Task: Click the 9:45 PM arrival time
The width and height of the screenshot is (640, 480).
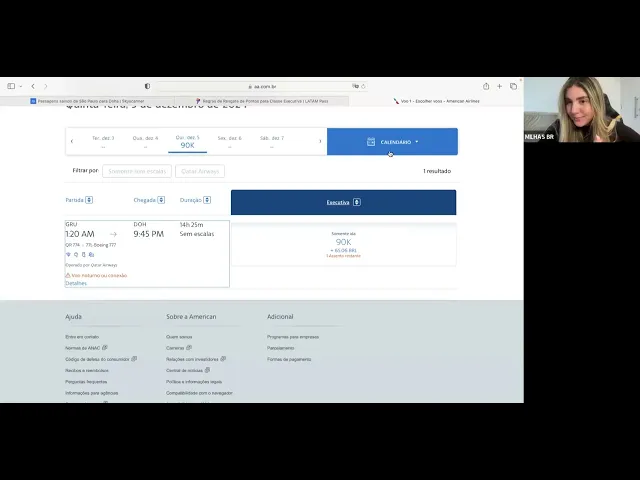Action: [x=149, y=234]
